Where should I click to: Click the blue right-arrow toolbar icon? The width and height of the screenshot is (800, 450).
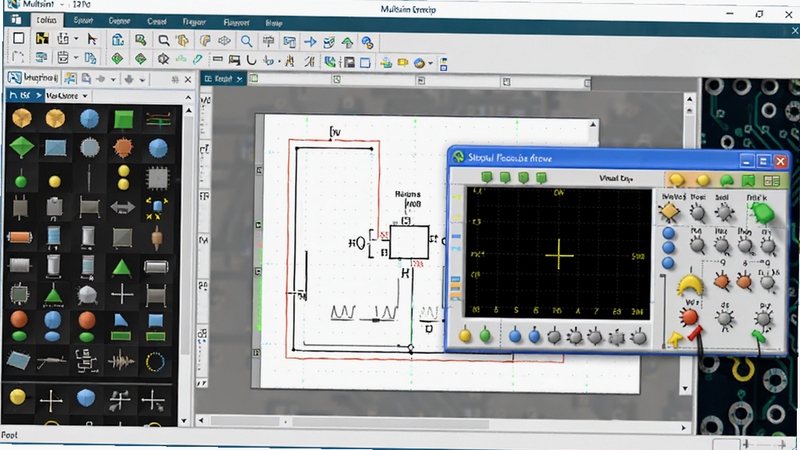[x=310, y=41]
